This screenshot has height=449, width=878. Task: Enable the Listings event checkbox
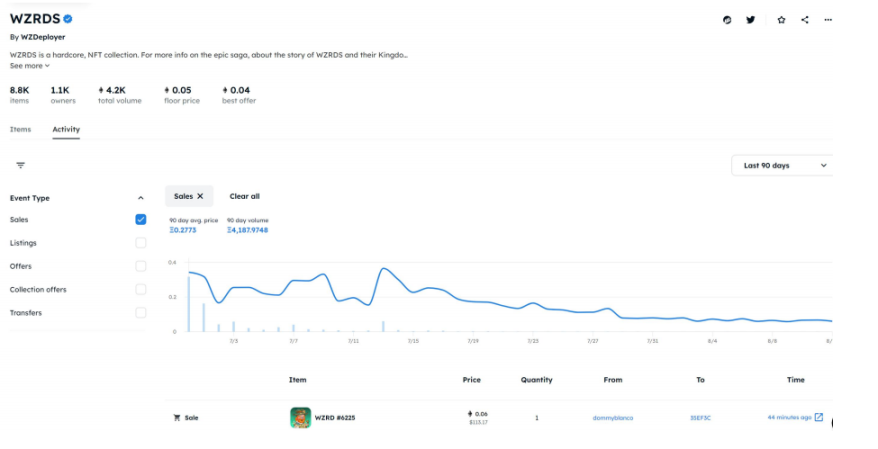tap(141, 243)
